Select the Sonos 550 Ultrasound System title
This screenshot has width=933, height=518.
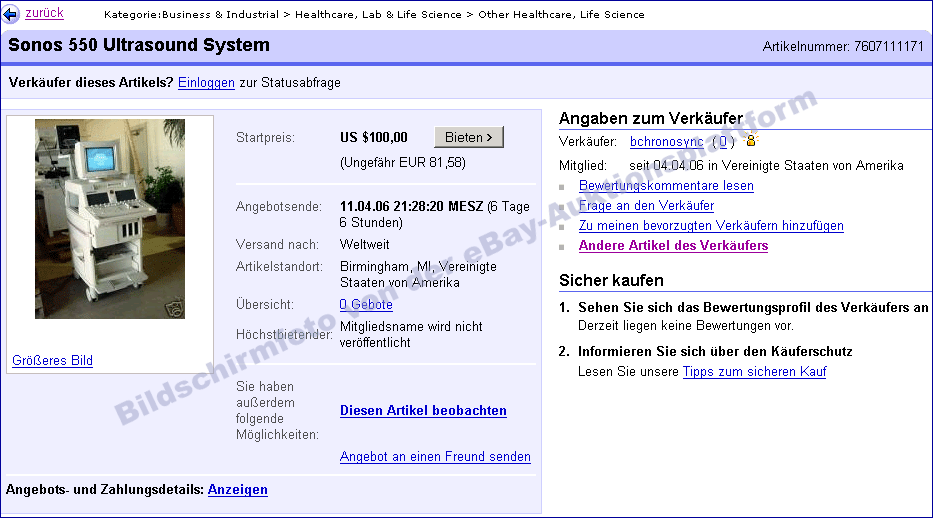pyautogui.click(x=139, y=45)
